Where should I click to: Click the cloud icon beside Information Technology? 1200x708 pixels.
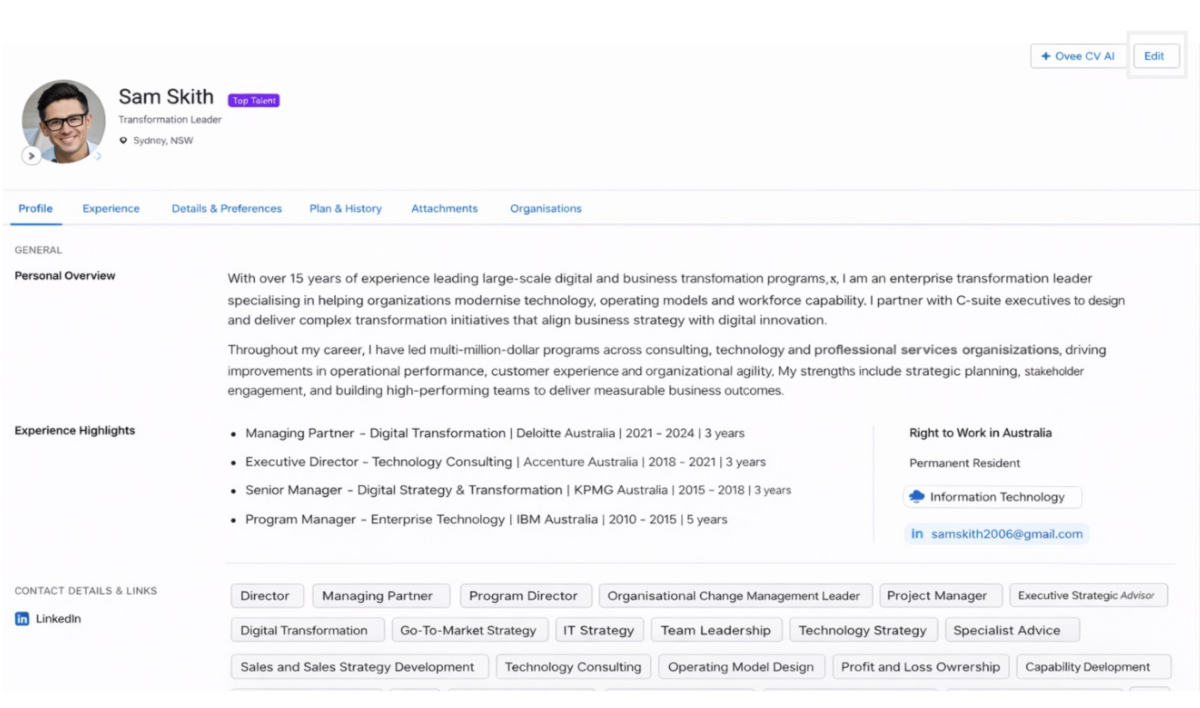pos(917,497)
